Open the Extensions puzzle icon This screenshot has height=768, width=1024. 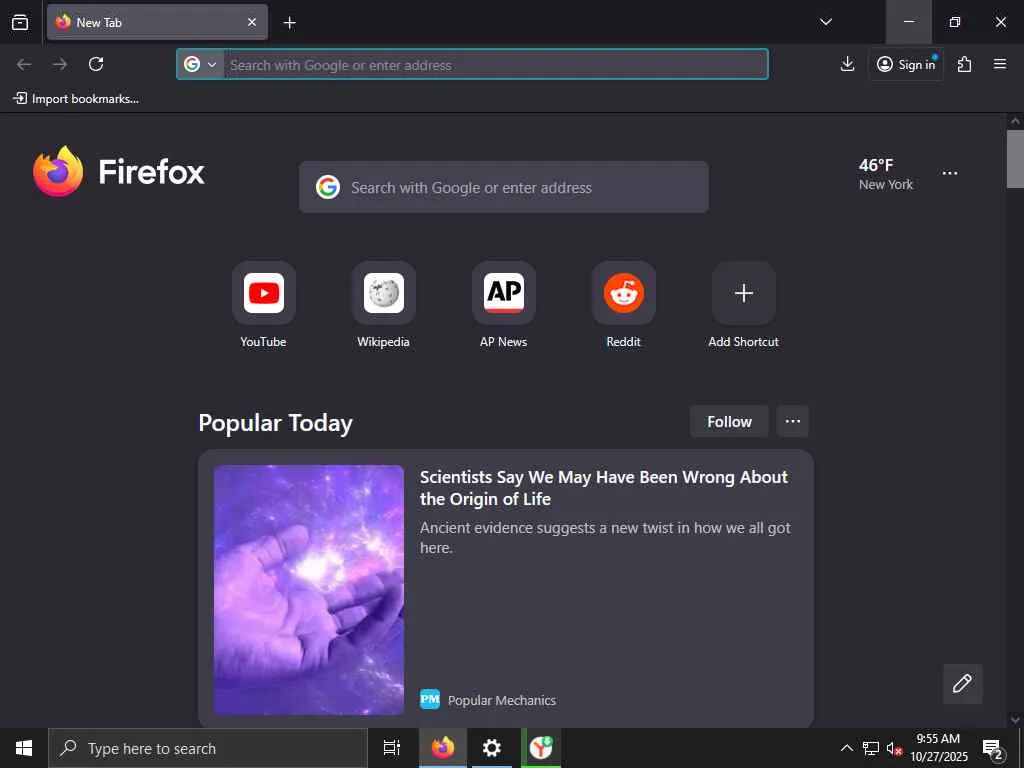pyautogui.click(x=964, y=64)
